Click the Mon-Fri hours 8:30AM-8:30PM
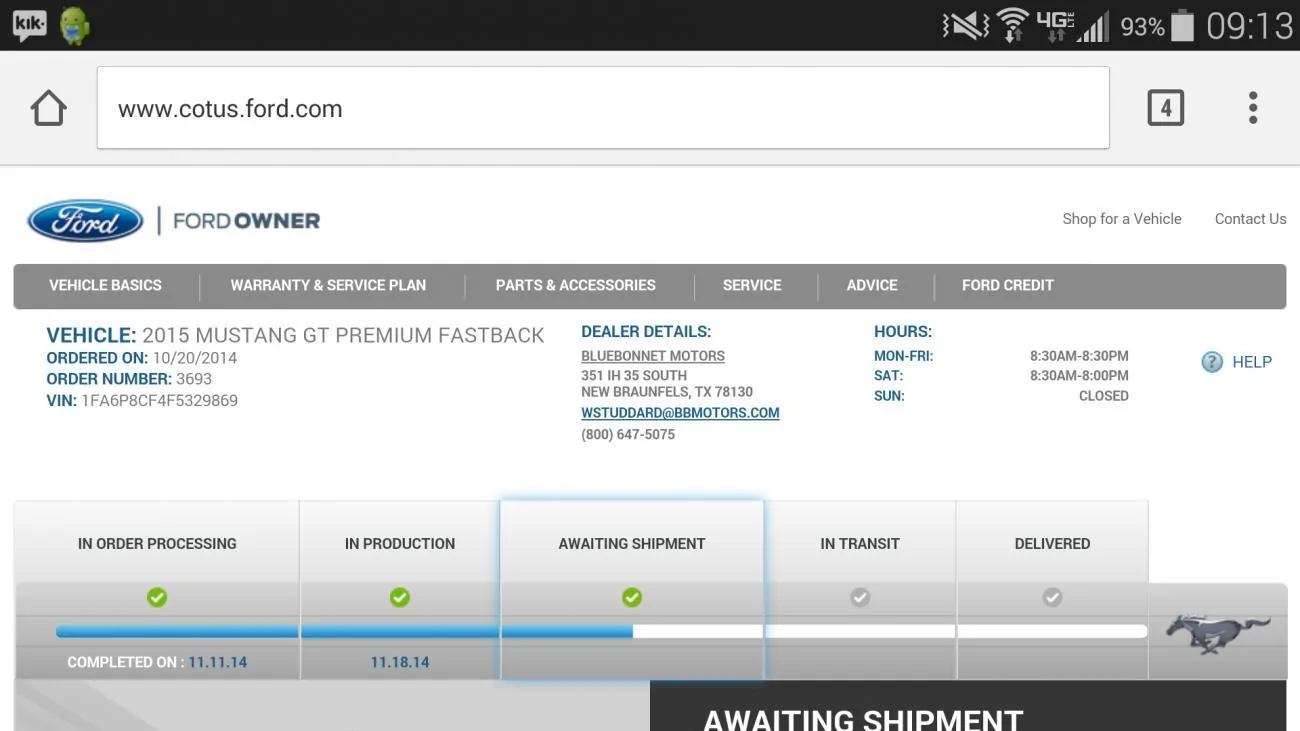 (1079, 356)
